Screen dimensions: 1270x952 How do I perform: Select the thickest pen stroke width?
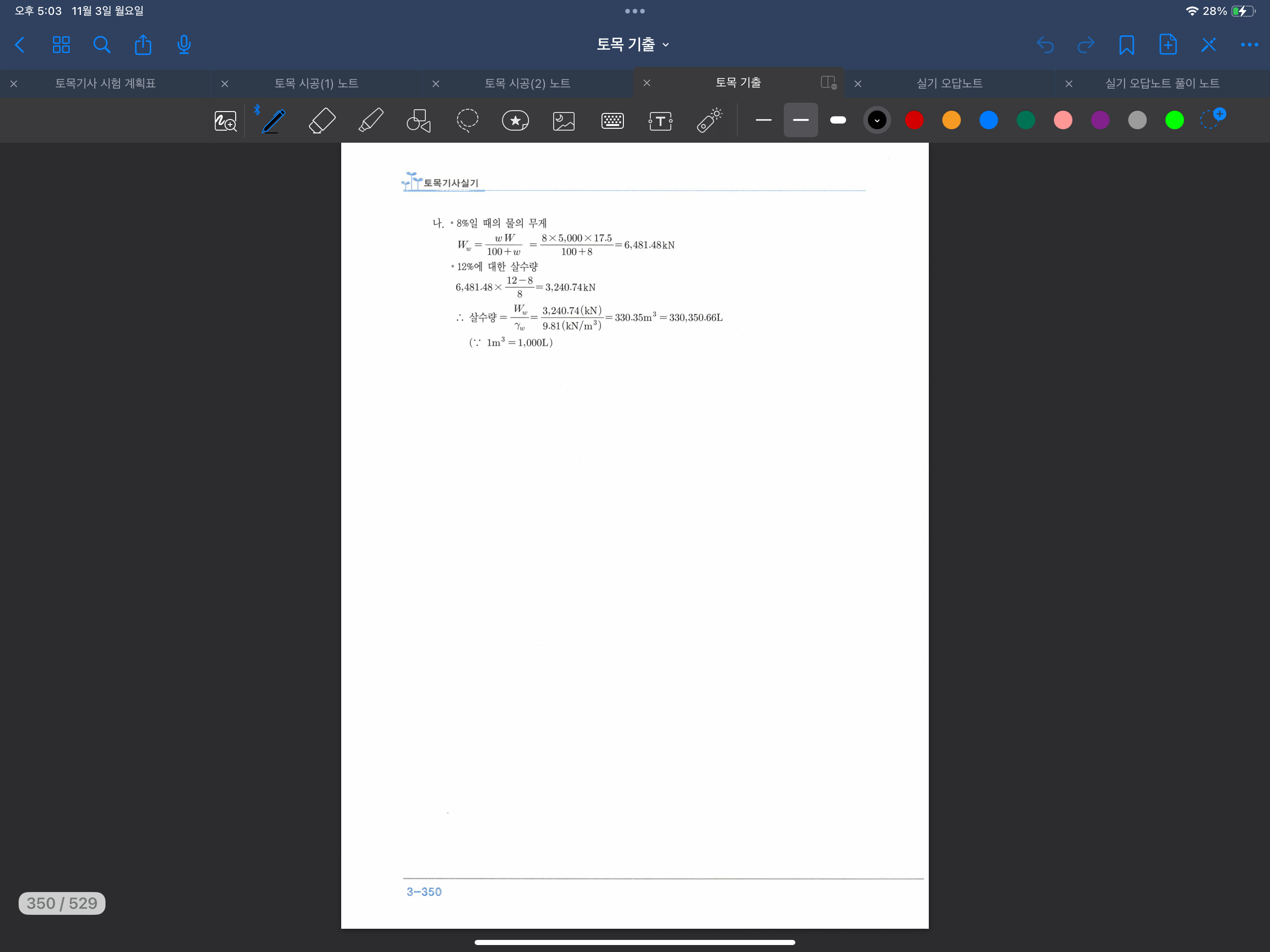coord(838,120)
